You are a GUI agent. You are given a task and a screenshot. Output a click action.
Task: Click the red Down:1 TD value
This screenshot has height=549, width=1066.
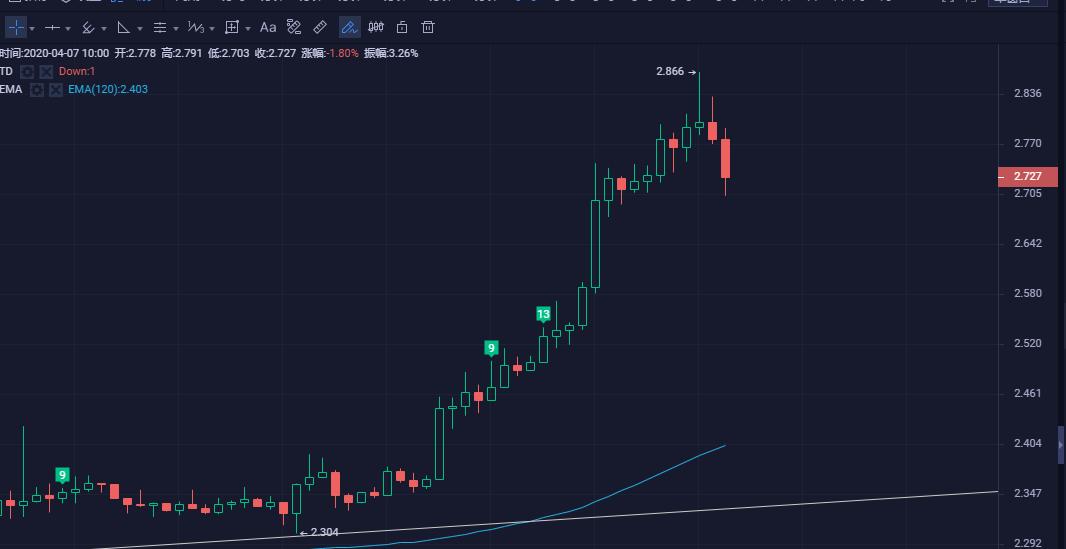pyautogui.click(x=77, y=71)
